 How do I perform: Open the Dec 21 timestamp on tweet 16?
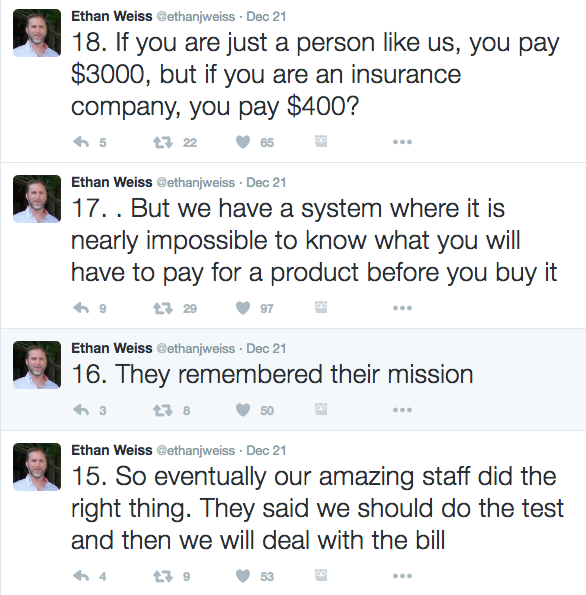[x=266, y=348]
